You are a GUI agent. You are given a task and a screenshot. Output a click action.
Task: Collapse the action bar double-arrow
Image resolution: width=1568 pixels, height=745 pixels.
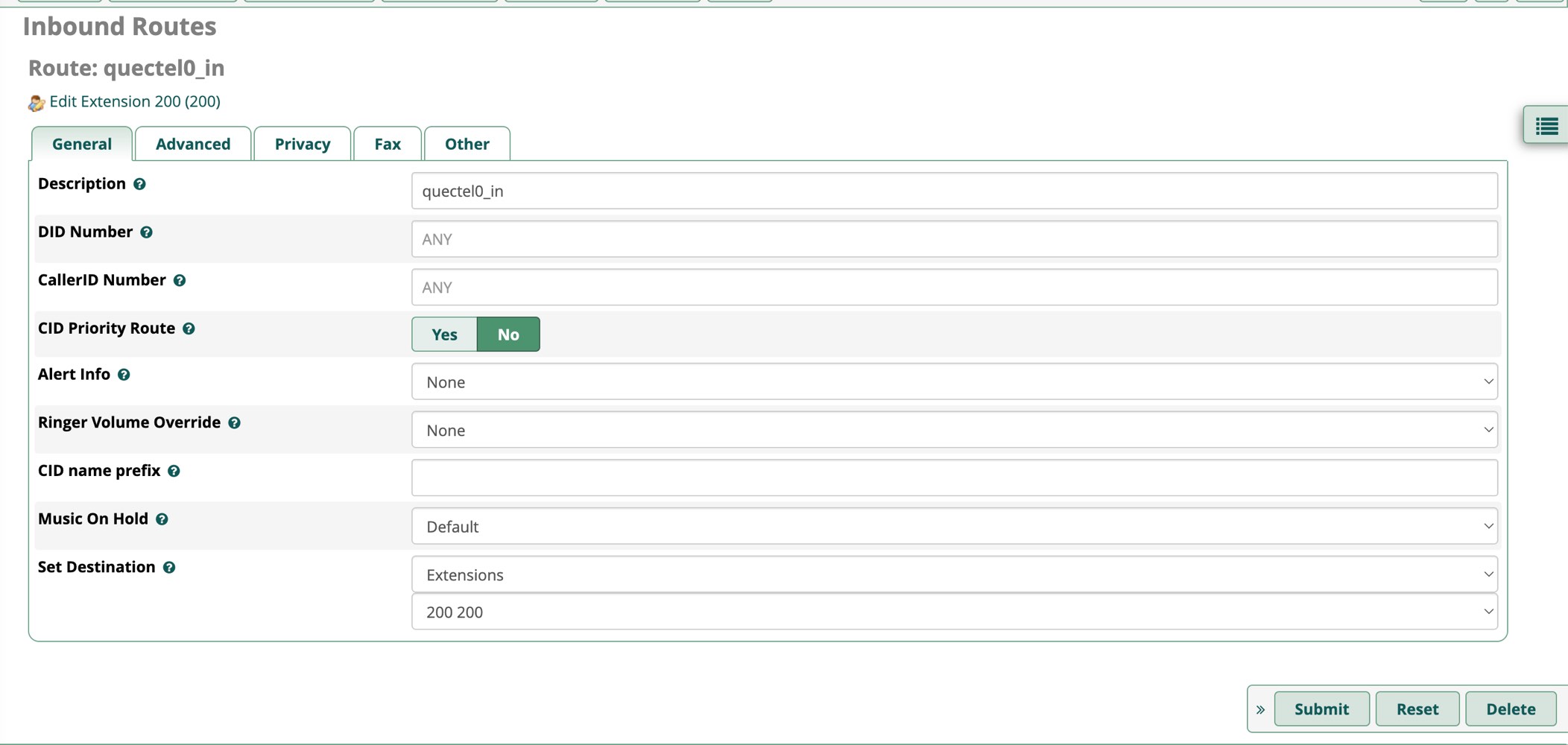coord(1260,710)
